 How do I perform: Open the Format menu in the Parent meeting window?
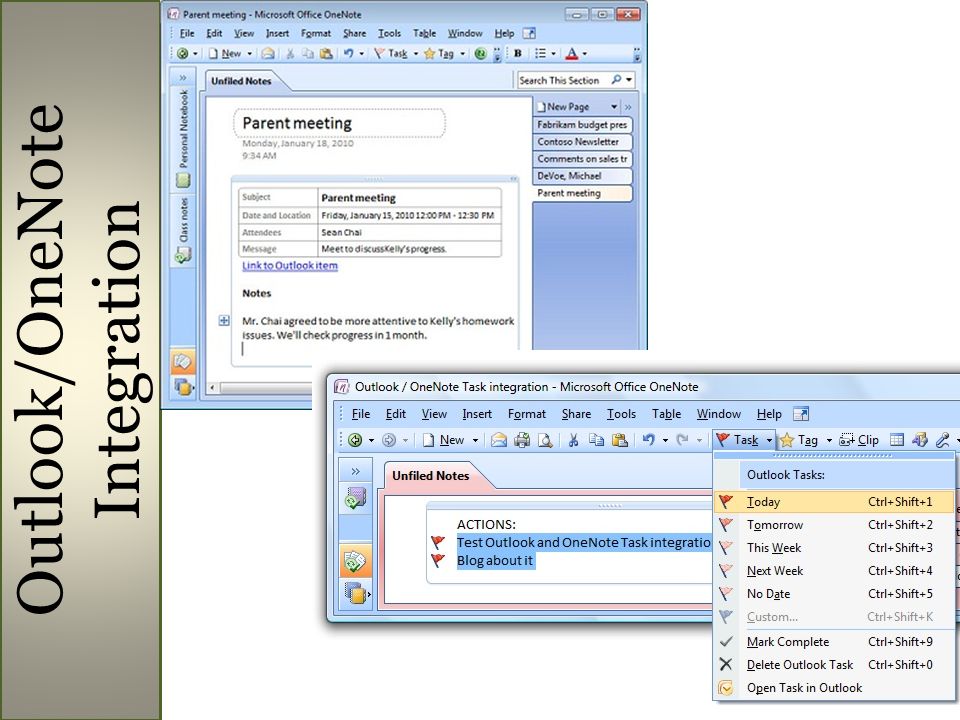[x=316, y=34]
